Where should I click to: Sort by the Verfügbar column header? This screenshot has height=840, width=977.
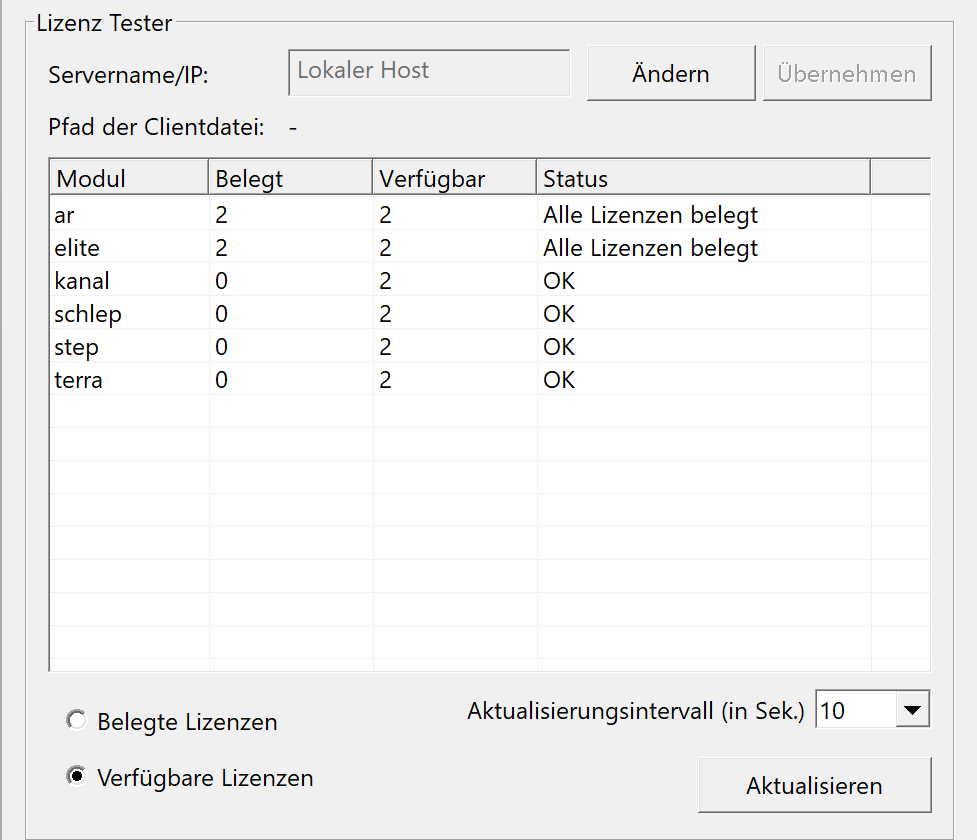454,178
